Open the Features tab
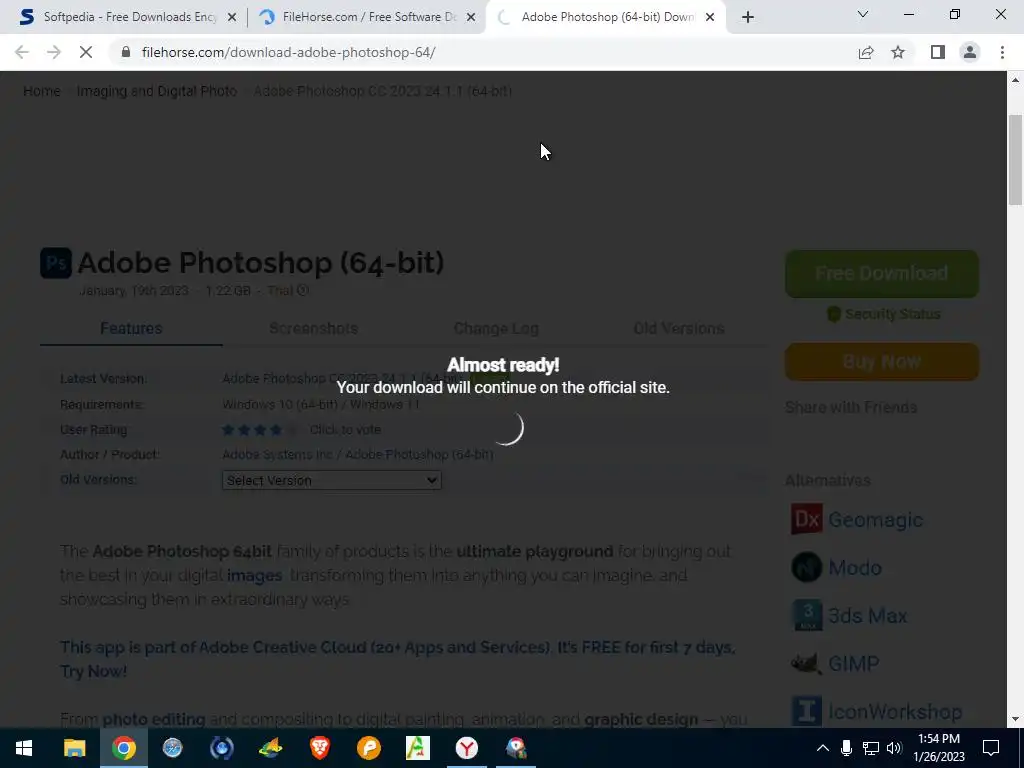Image resolution: width=1024 pixels, height=768 pixels. 131,328
